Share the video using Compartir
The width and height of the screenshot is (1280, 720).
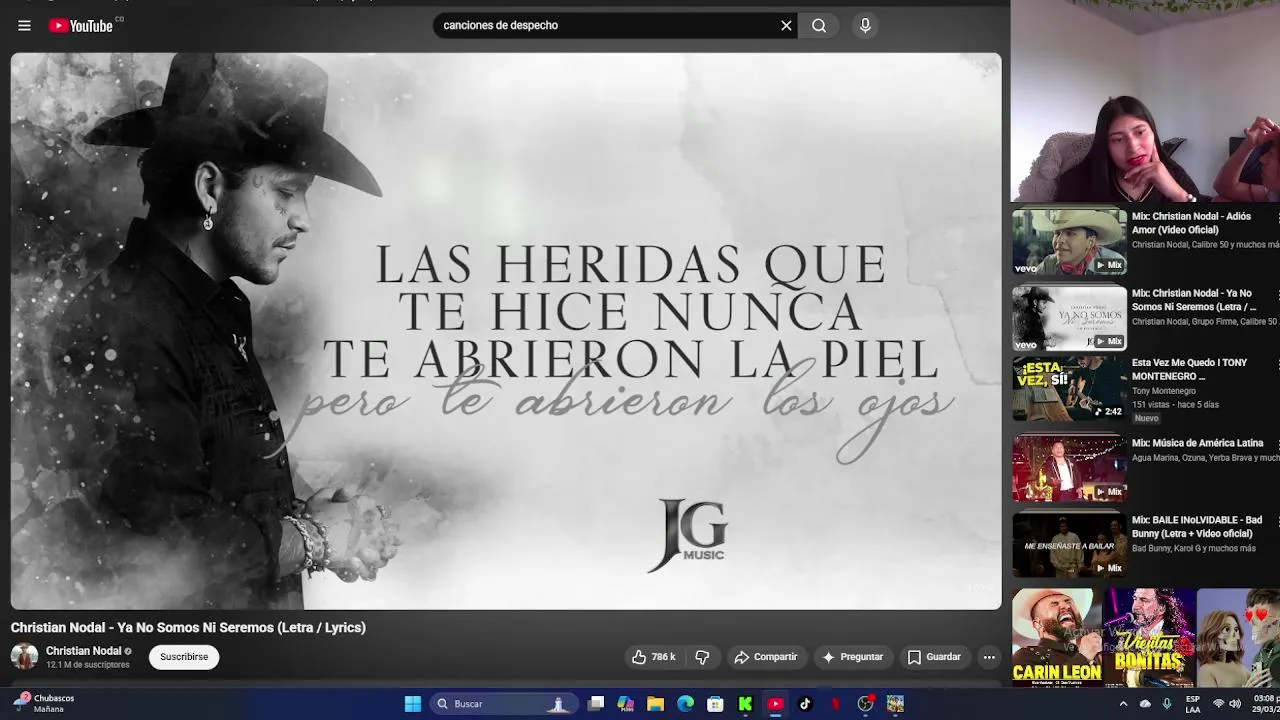765,657
